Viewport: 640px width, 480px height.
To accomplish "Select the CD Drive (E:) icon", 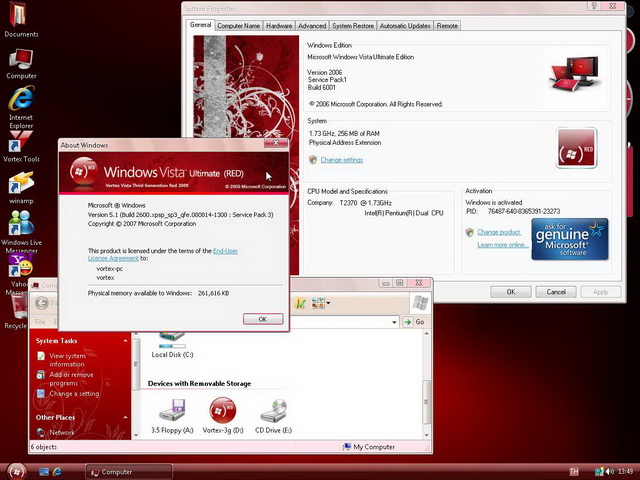I will coord(273,416).
